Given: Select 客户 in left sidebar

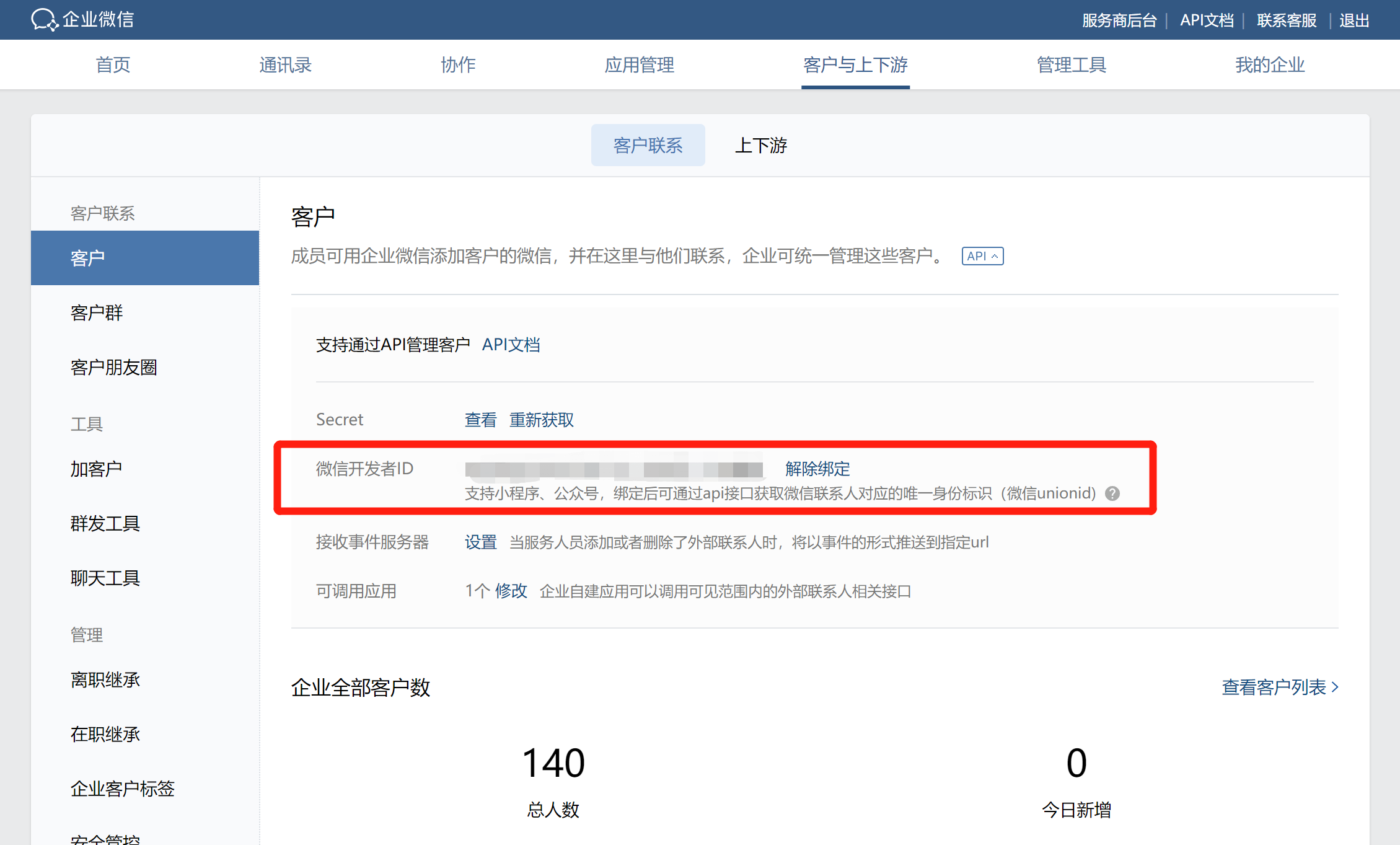Looking at the screenshot, I should pyautogui.click(x=145, y=258).
